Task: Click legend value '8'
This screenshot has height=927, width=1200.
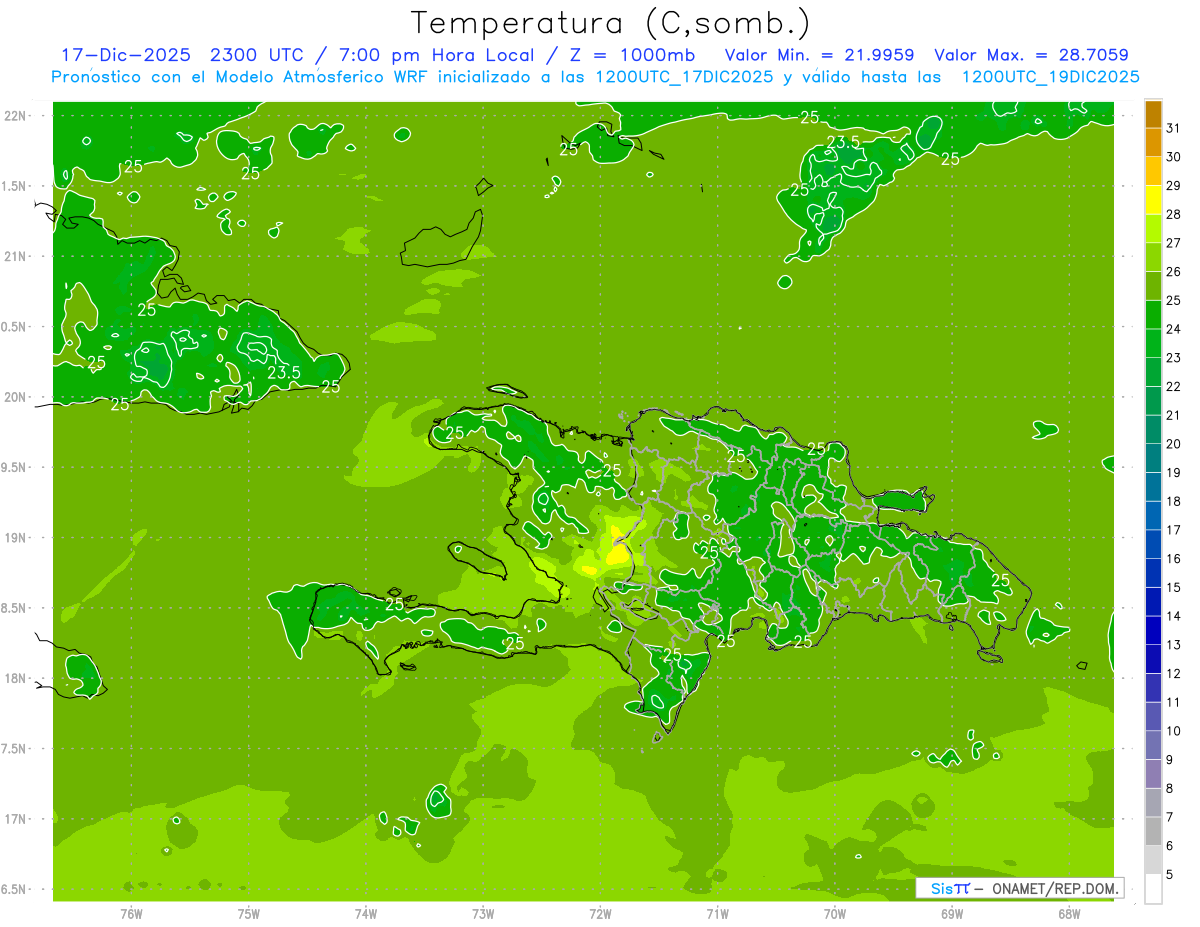Action: 1170,788
